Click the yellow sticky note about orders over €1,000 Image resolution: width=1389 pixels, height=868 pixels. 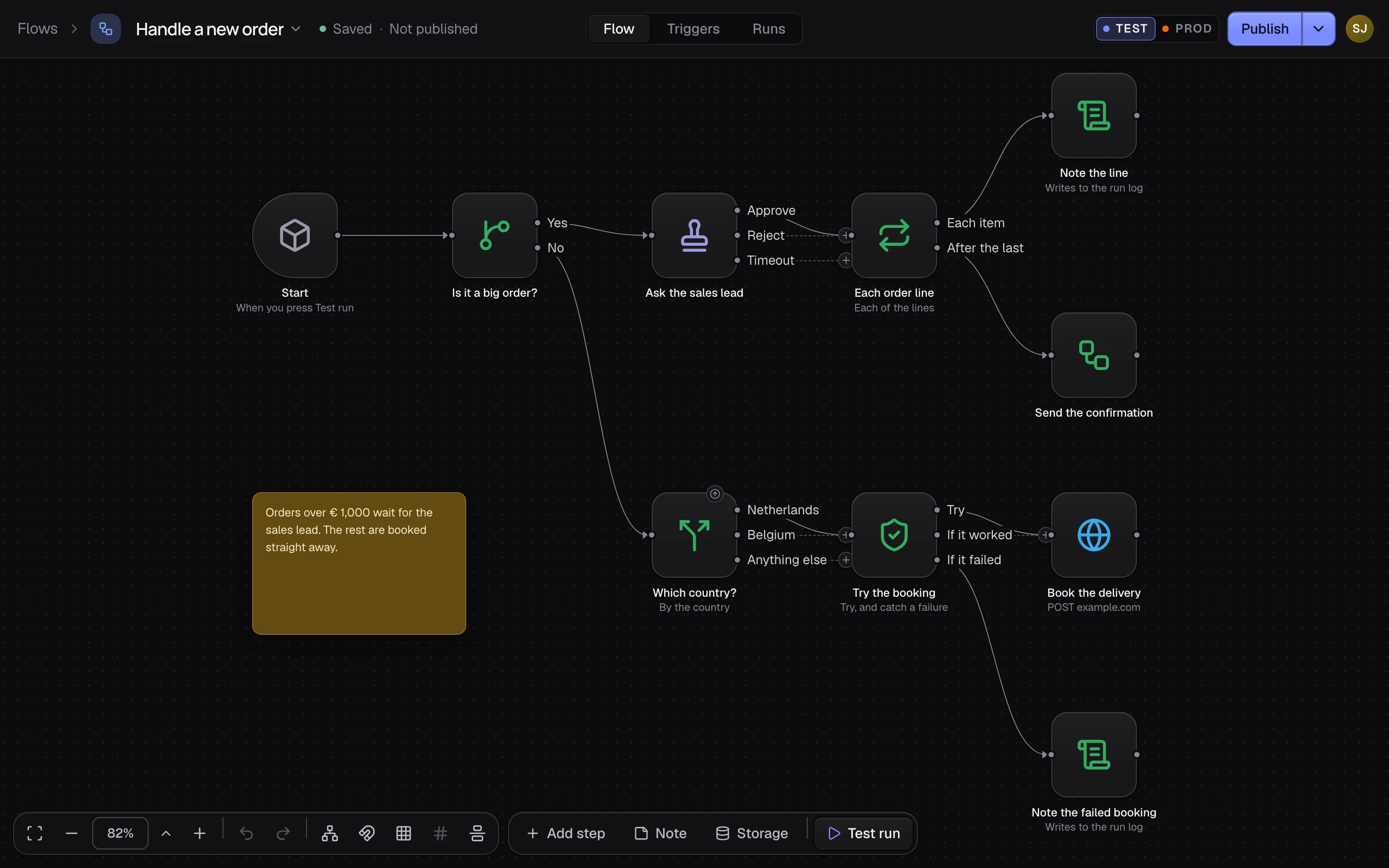point(359,563)
